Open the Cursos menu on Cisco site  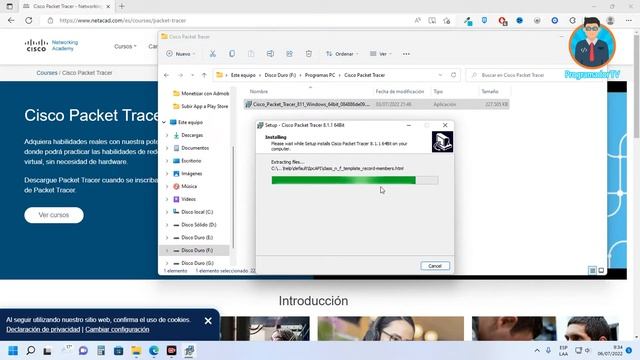click(x=125, y=46)
